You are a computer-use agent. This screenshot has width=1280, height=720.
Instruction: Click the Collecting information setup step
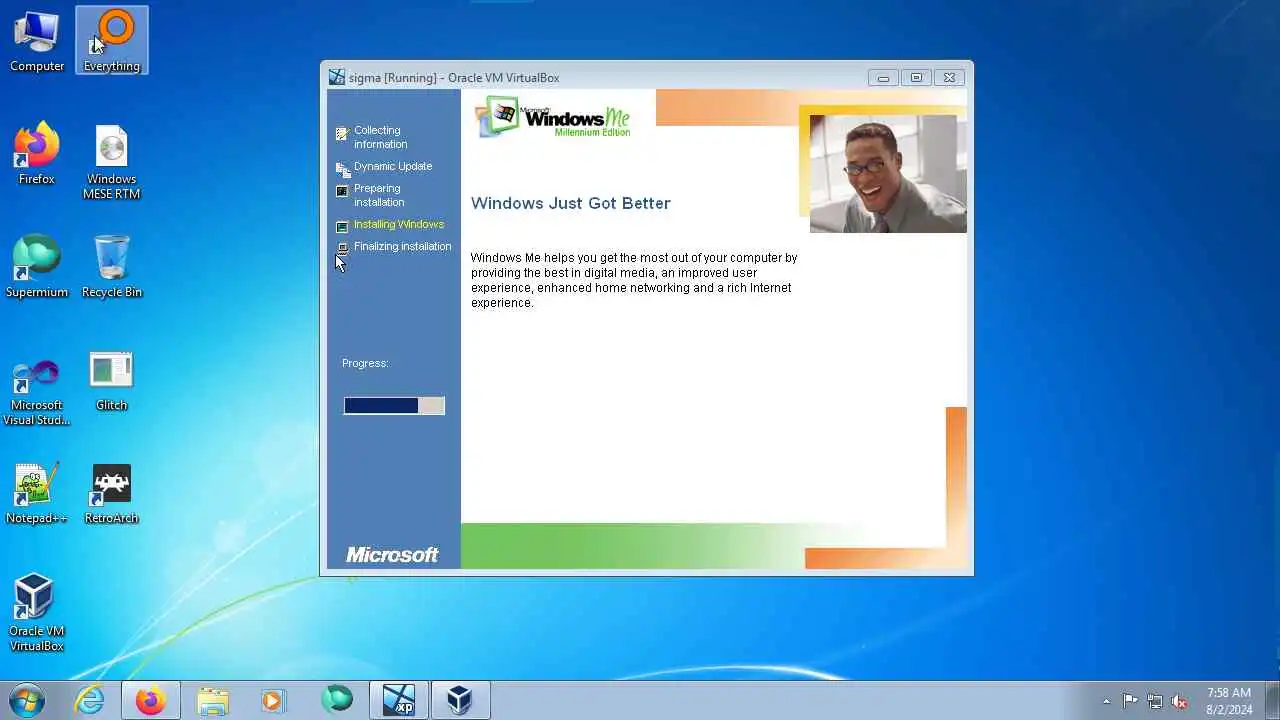coord(379,137)
